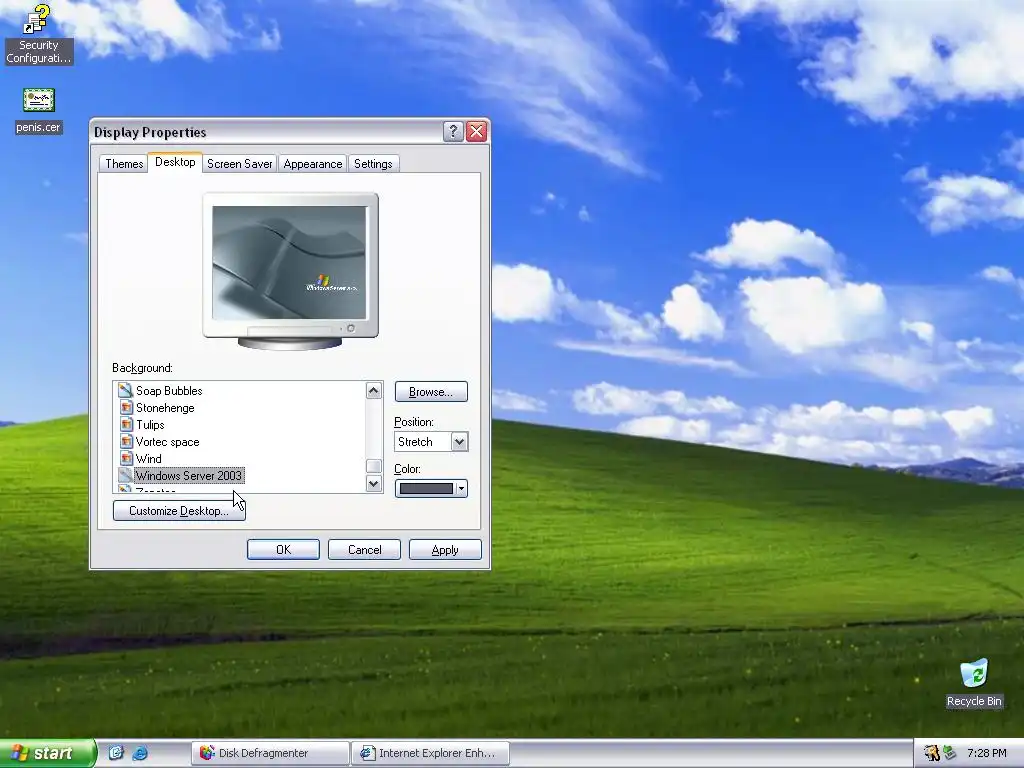Click the background list scroll up arrow

tap(374, 391)
